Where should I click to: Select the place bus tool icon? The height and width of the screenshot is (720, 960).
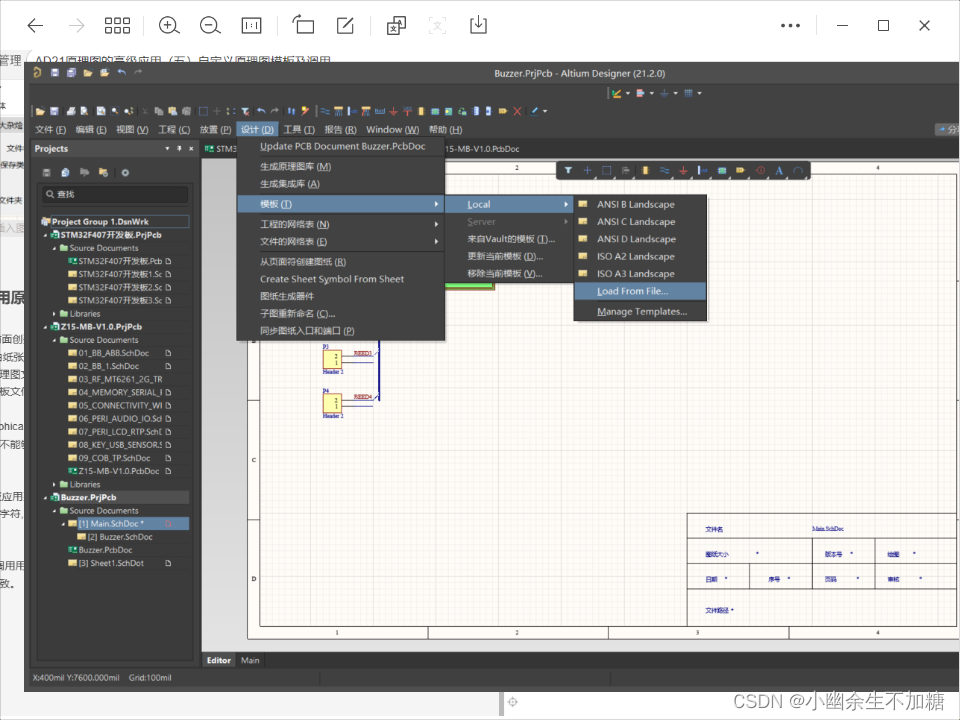[x=339, y=111]
